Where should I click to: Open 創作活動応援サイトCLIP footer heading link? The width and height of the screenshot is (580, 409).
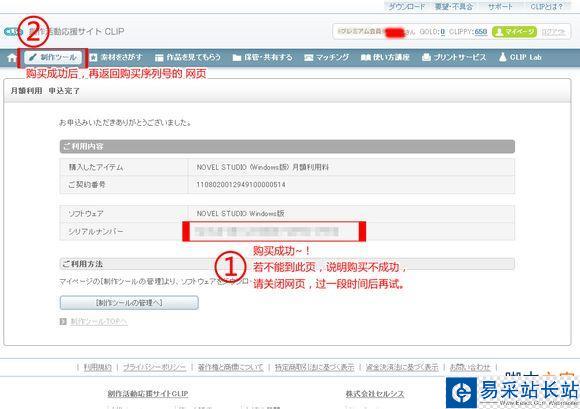point(148,394)
